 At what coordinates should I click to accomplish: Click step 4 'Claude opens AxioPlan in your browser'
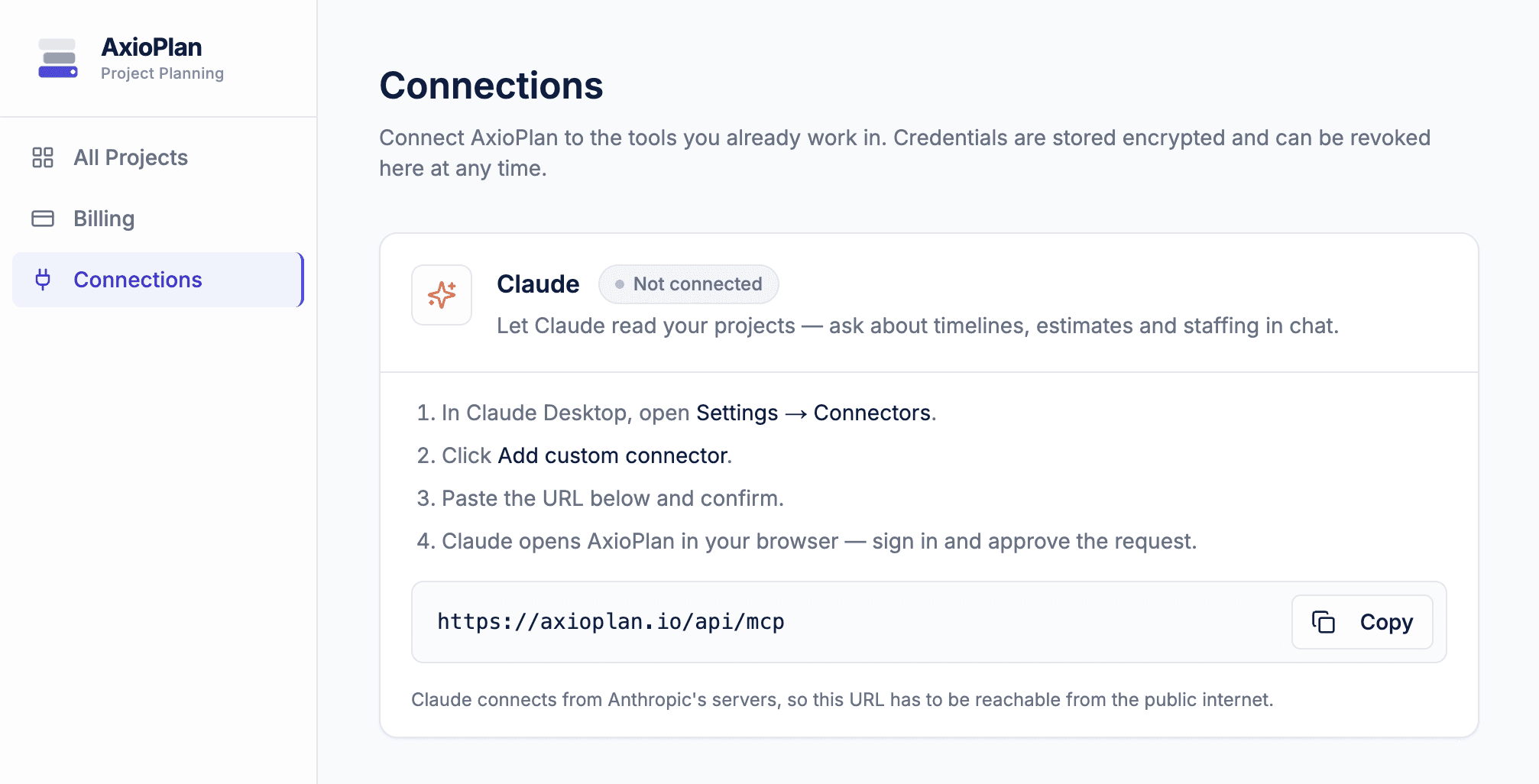pos(807,541)
